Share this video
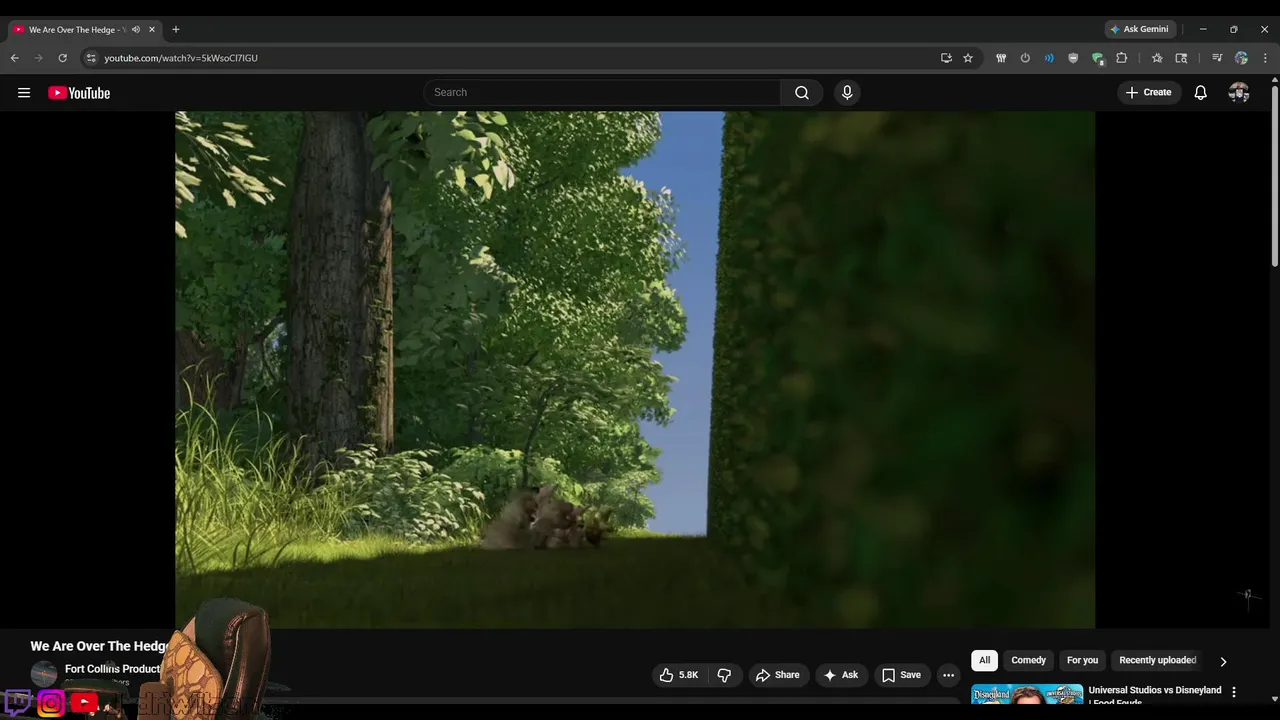 click(x=778, y=675)
